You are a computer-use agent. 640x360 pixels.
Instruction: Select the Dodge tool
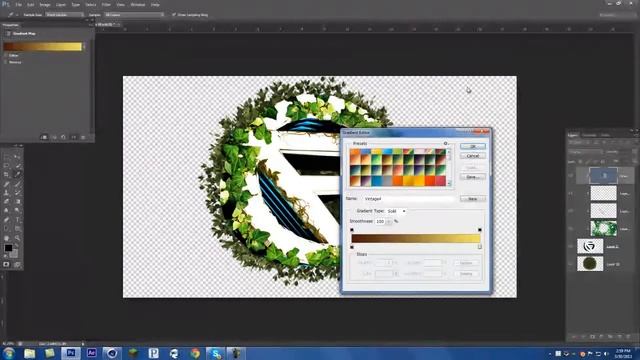pos(18,211)
